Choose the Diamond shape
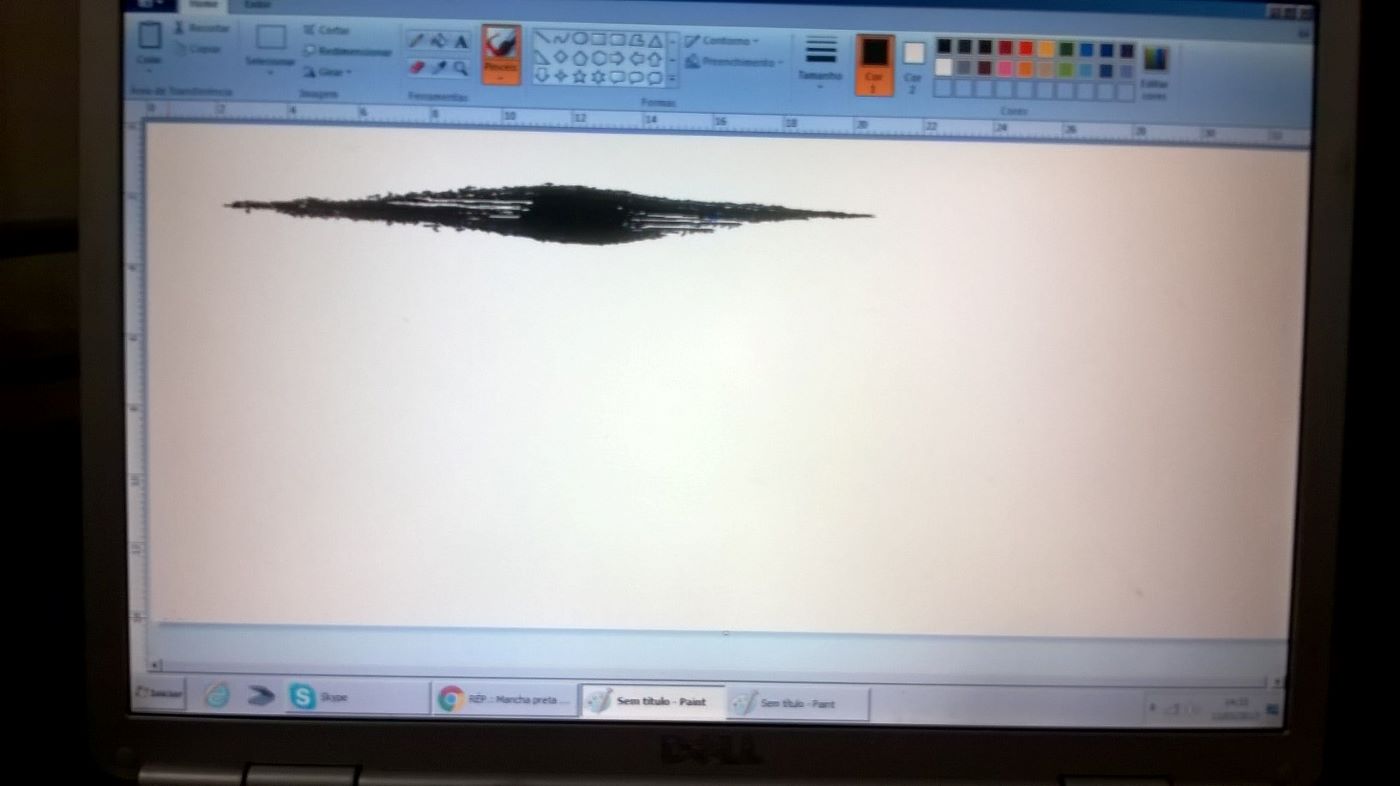This screenshot has width=1400, height=786. coord(561,57)
